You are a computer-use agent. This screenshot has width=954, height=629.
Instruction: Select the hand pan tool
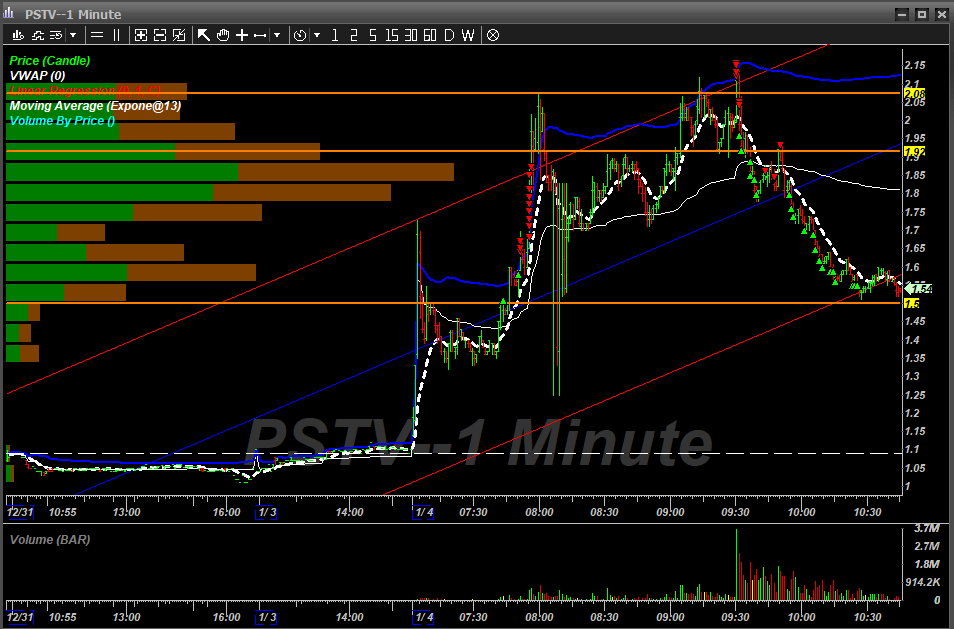click(x=221, y=35)
